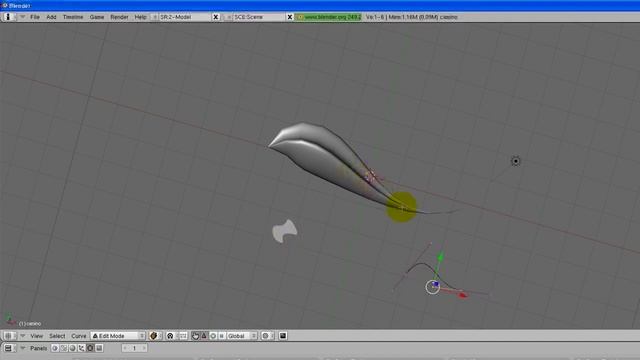Toggle move object centers only button
This screenshot has width=640, height=360.
pyautogui.click(x=183, y=336)
